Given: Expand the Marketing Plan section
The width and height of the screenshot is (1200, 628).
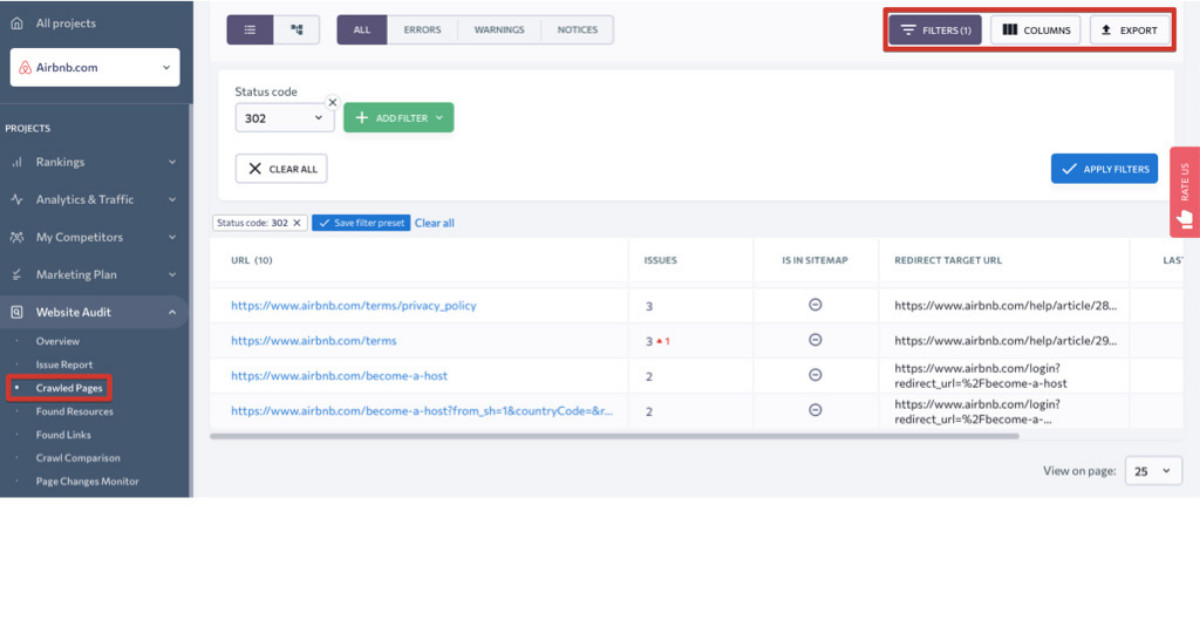Looking at the screenshot, I should point(172,275).
